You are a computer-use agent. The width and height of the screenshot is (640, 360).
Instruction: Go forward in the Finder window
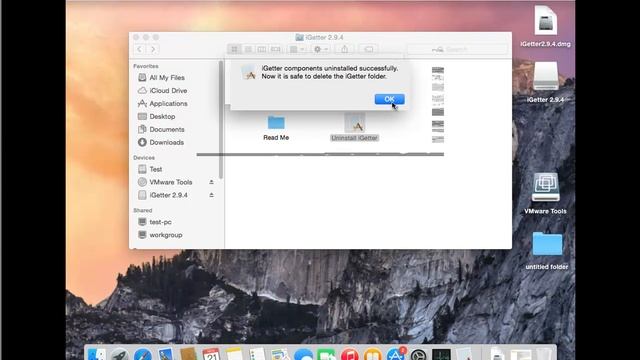click(153, 49)
